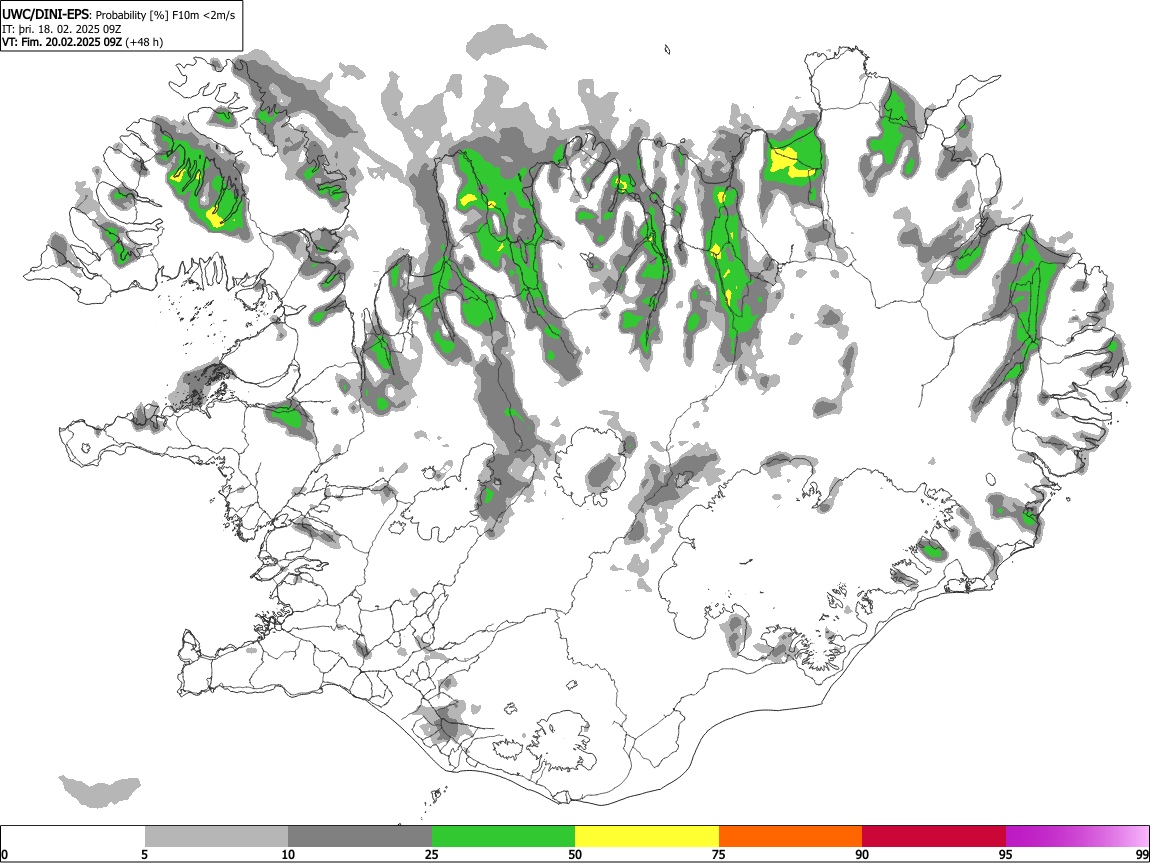Image resolution: width=1150 pixels, height=863 pixels.
Task: Click the 'IT: þri. 18. 02. 2025 09Z' line
Action: point(62,29)
